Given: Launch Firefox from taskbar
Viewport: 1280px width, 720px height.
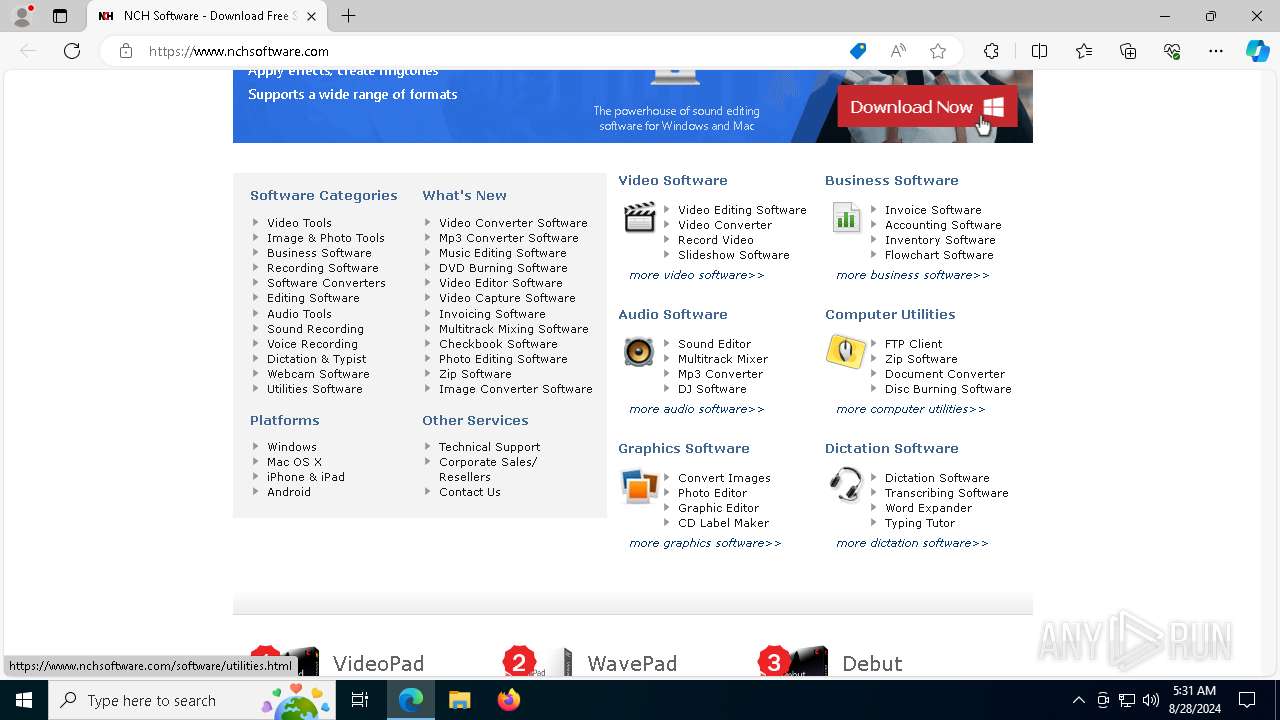Looking at the screenshot, I should (x=509, y=700).
